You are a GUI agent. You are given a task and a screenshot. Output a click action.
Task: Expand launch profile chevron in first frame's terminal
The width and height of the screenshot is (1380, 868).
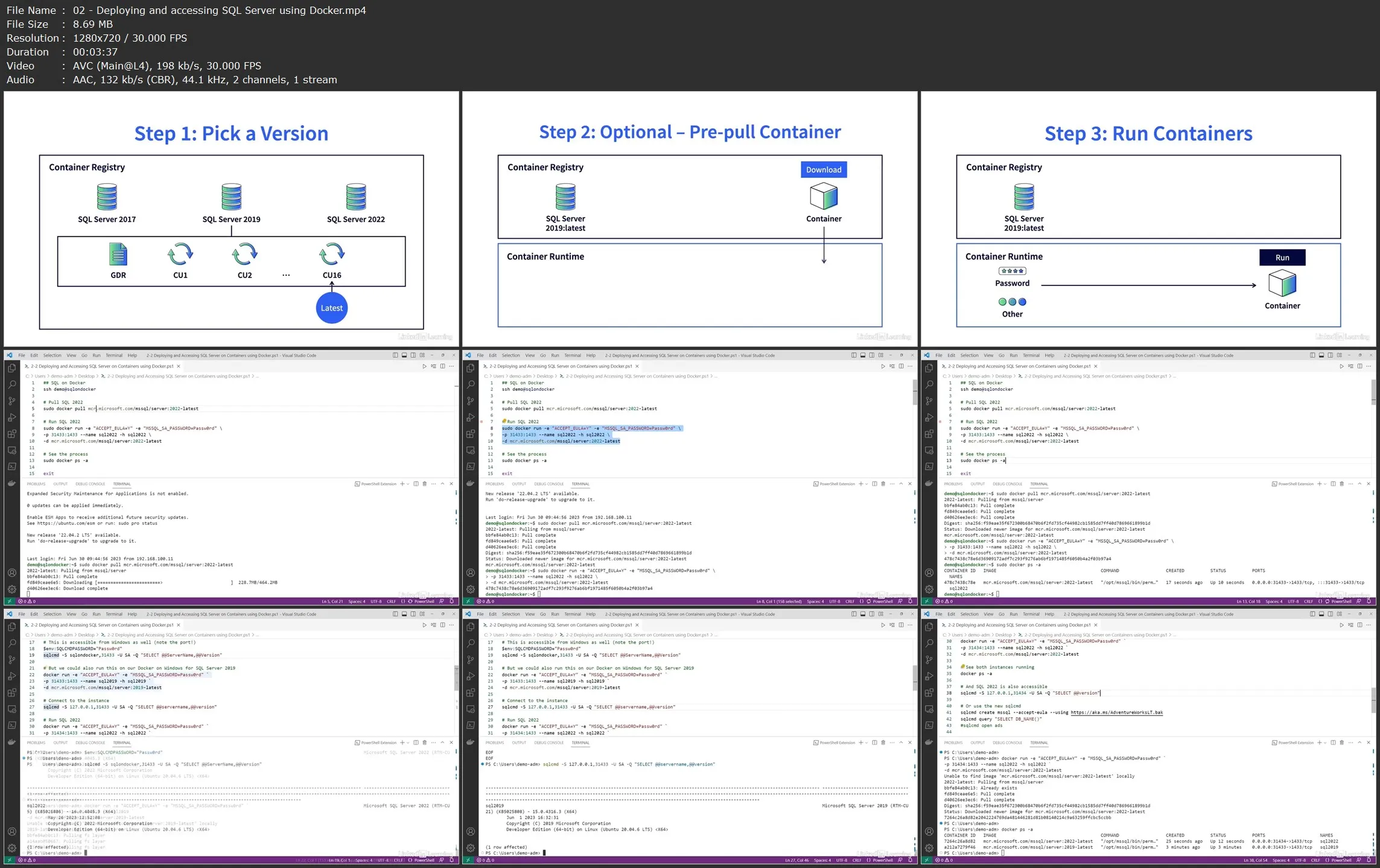click(408, 484)
